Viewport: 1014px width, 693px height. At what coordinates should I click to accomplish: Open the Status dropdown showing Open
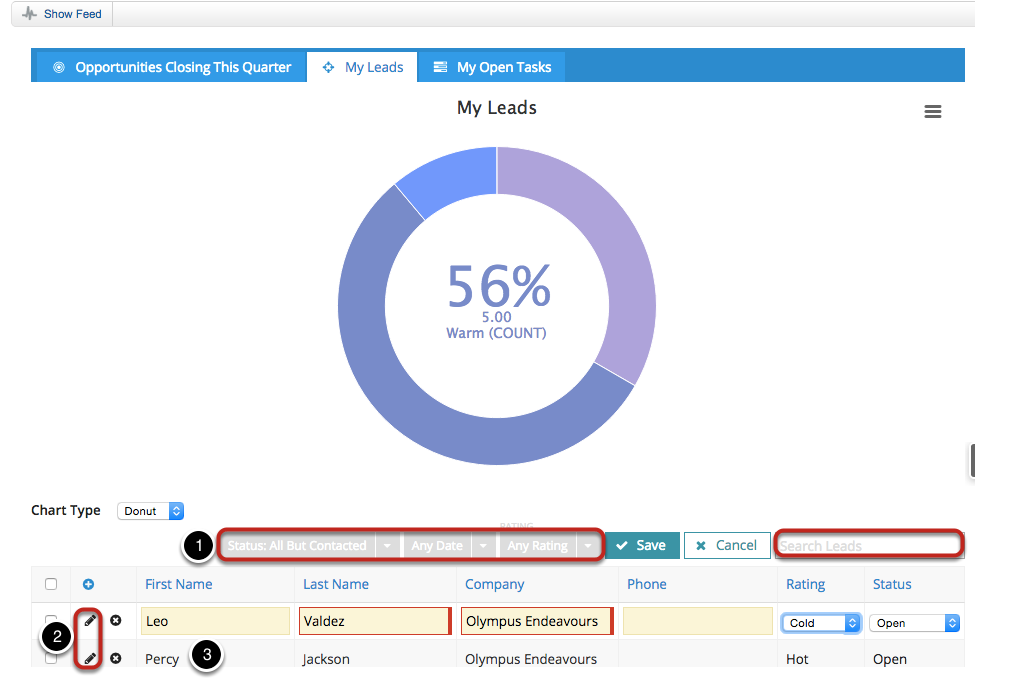pos(914,623)
